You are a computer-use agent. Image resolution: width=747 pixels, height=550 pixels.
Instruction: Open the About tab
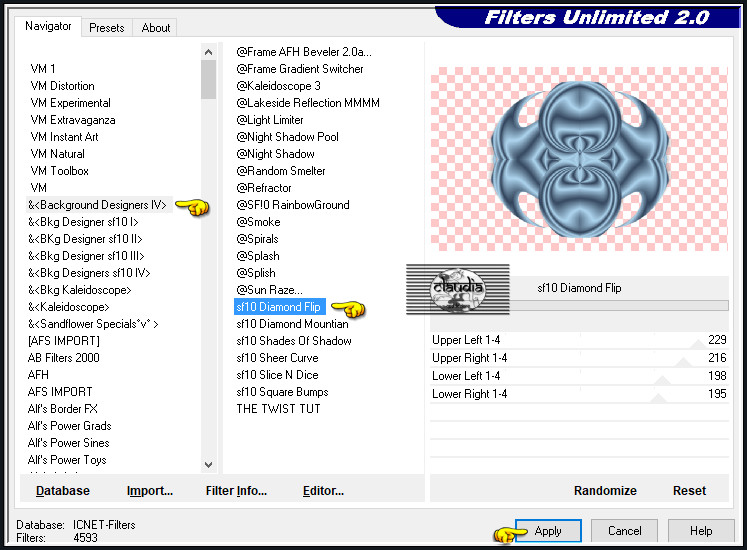pos(155,28)
